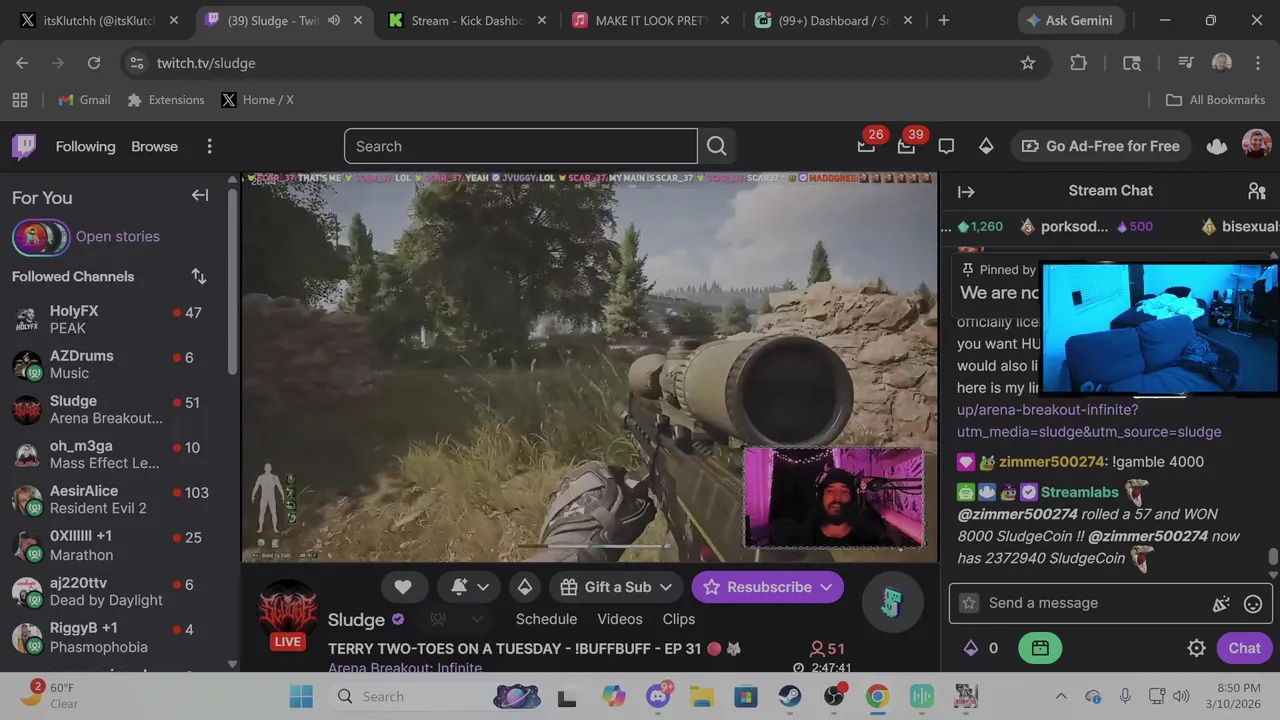Open the Arena Breakout: Infinite category link
The image size is (1280, 720).
pyautogui.click(x=405, y=668)
